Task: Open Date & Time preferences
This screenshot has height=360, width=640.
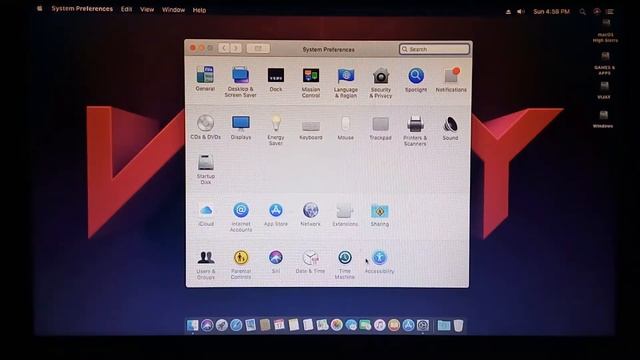Action: [x=310, y=262]
